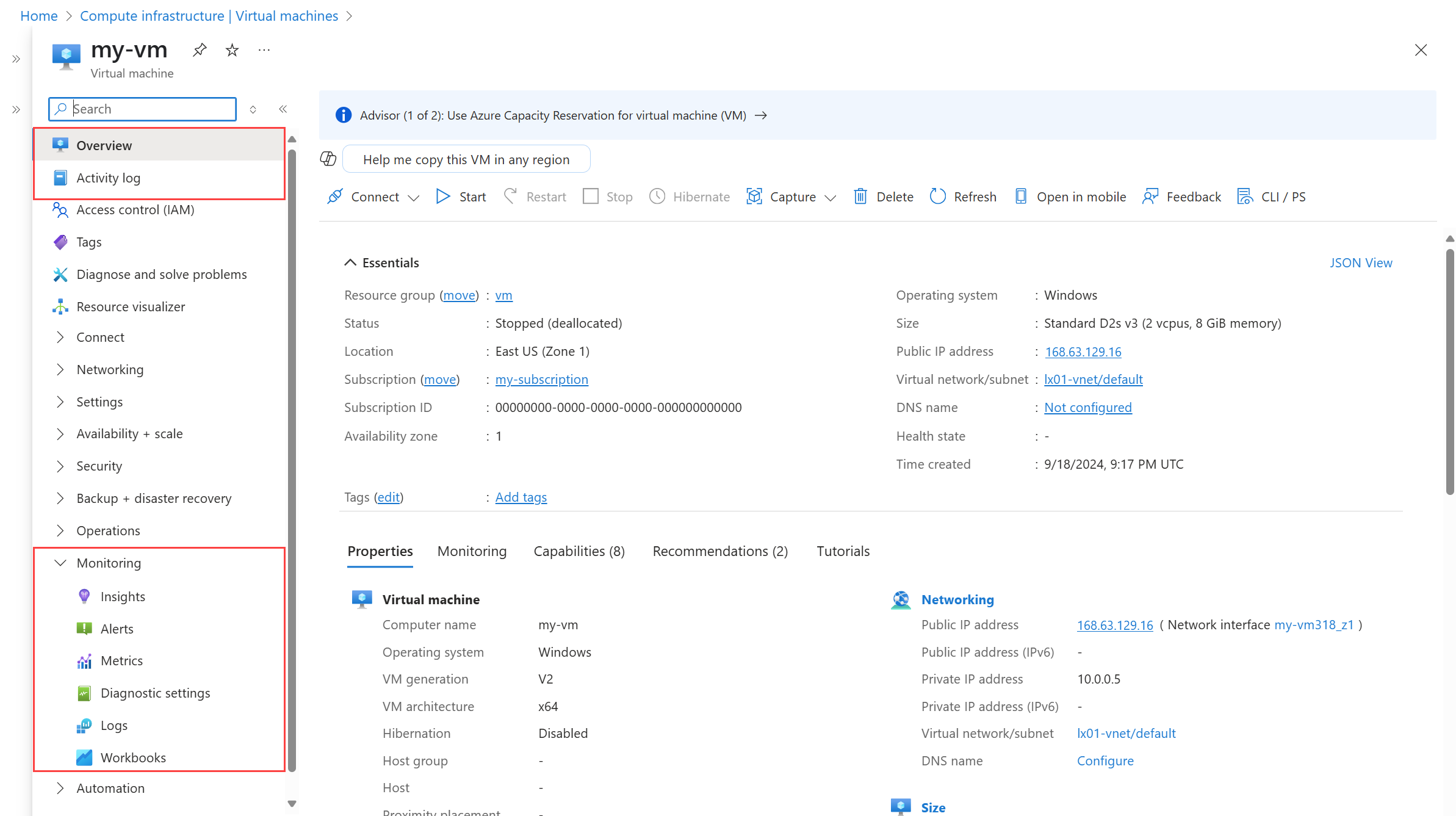This screenshot has height=816, width=1456.
Task: Open Metrics under Monitoring
Action: [x=121, y=660]
